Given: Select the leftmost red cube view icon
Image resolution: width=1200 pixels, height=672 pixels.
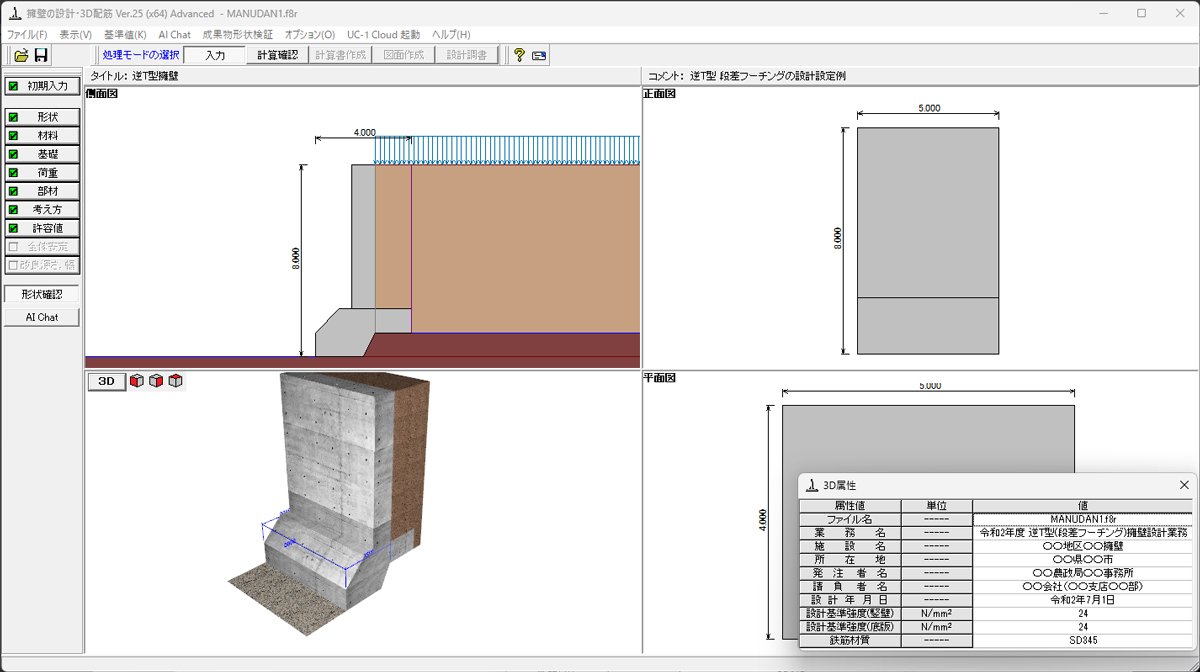Looking at the screenshot, I should pyautogui.click(x=137, y=381).
